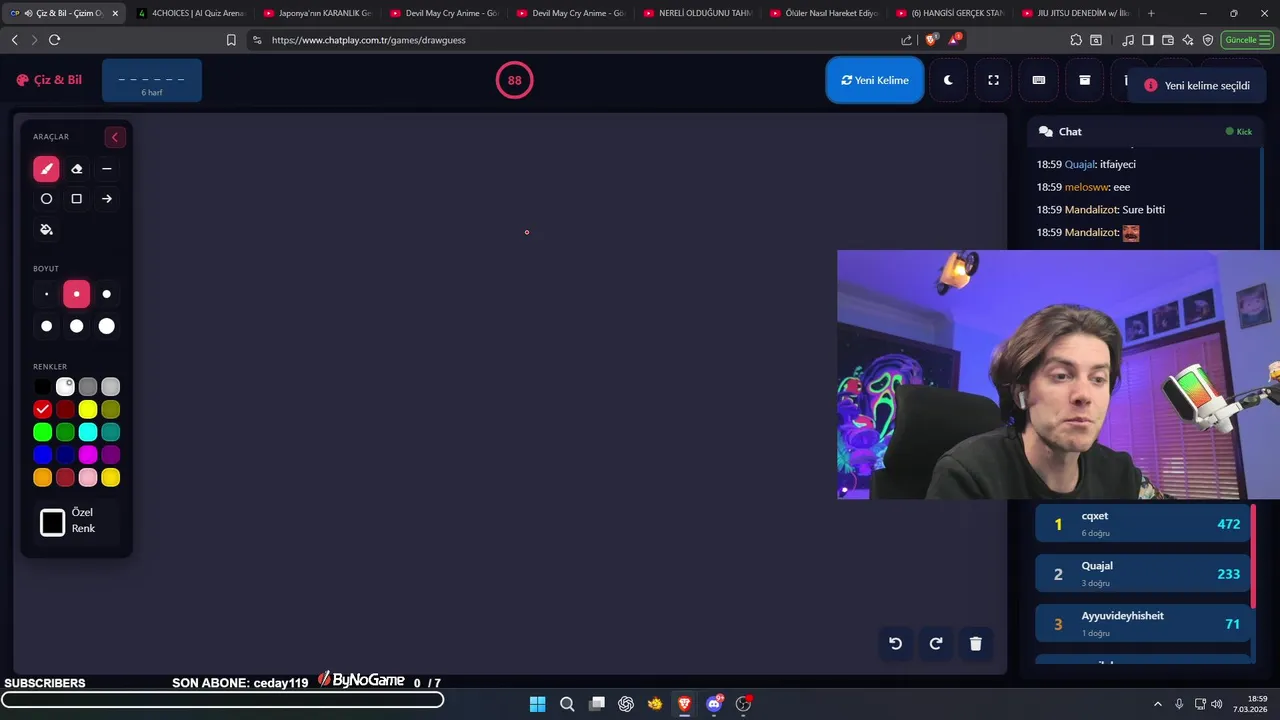Image resolution: width=1280 pixels, height=720 pixels.
Task: Pick the bright blue color swatch
Action: (x=42, y=455)
